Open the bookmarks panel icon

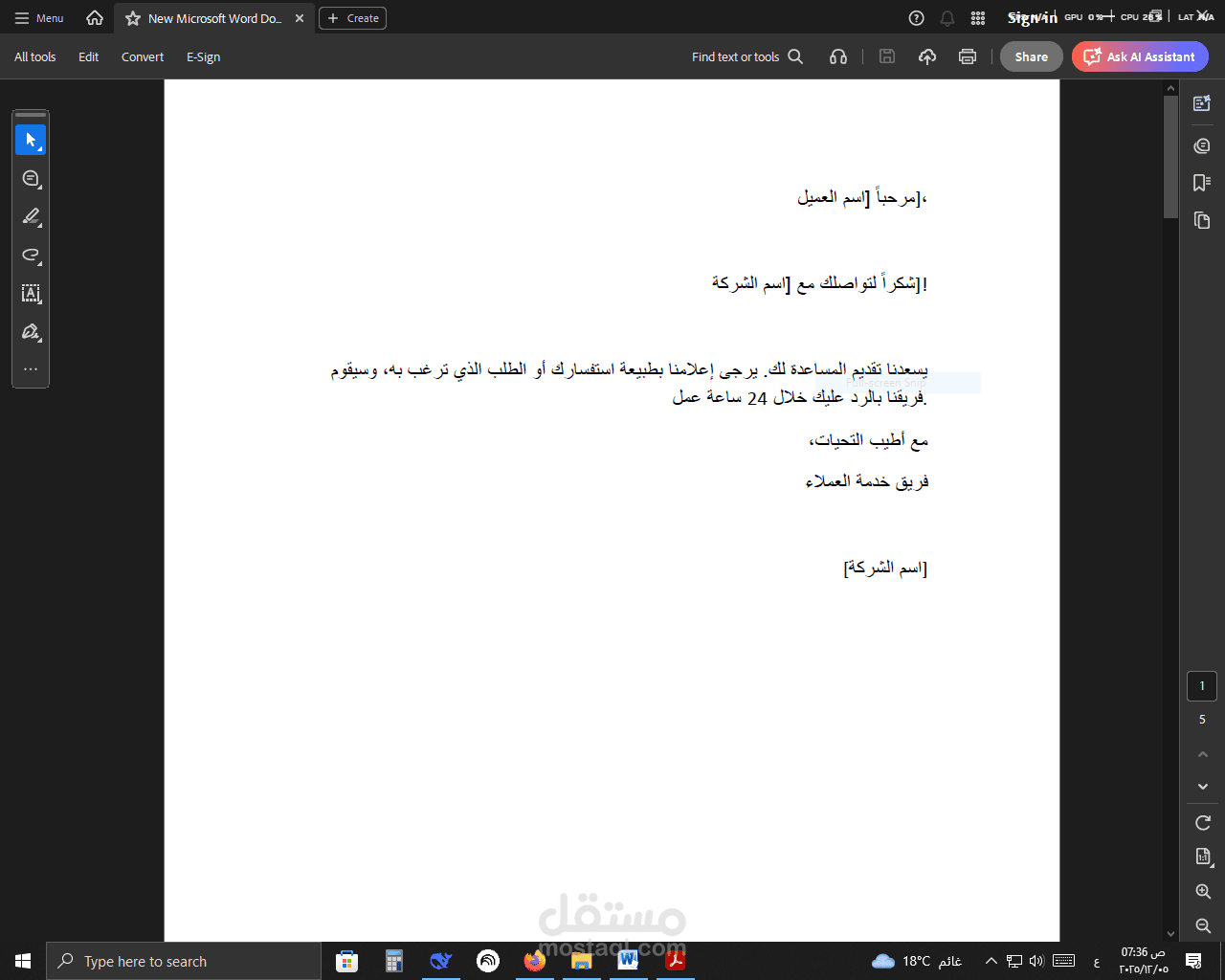[x=1202, y=183]
